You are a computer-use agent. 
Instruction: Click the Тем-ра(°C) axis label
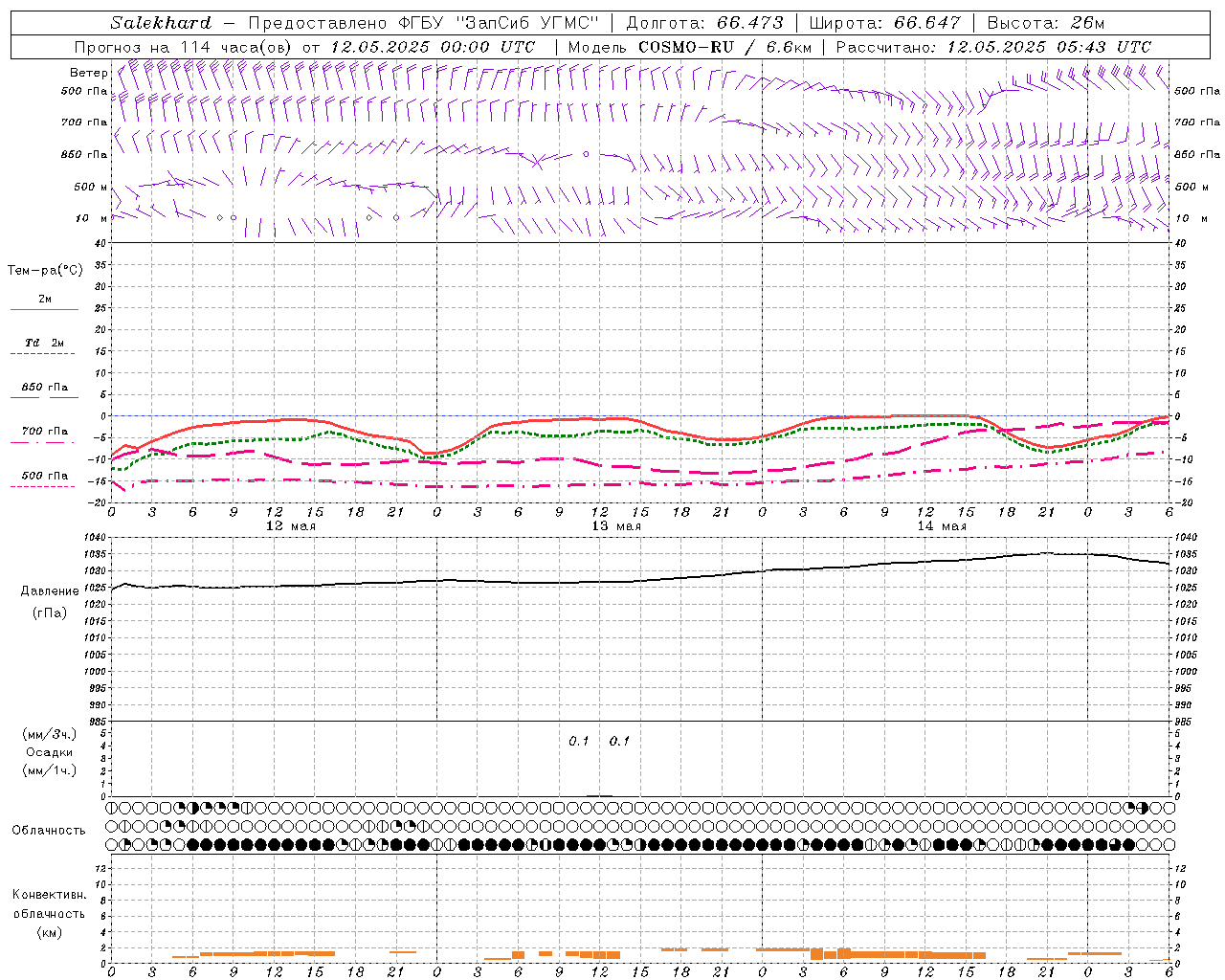[45, 271]
